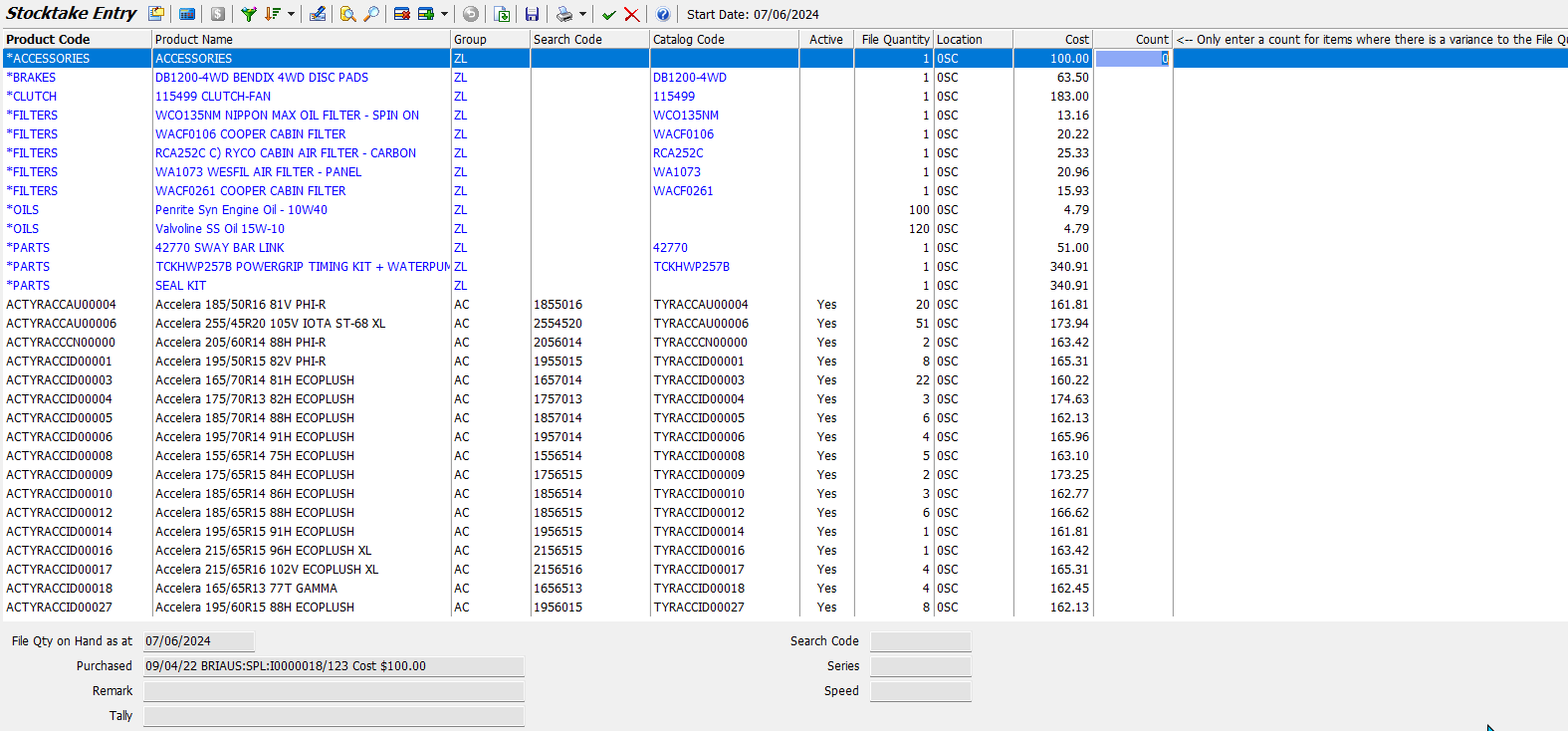This screenshot has width=1568, height=731.
Task: Select Accelera 255/45R20 105V IOTA ST-68 XL
Action: click(270, 324)
